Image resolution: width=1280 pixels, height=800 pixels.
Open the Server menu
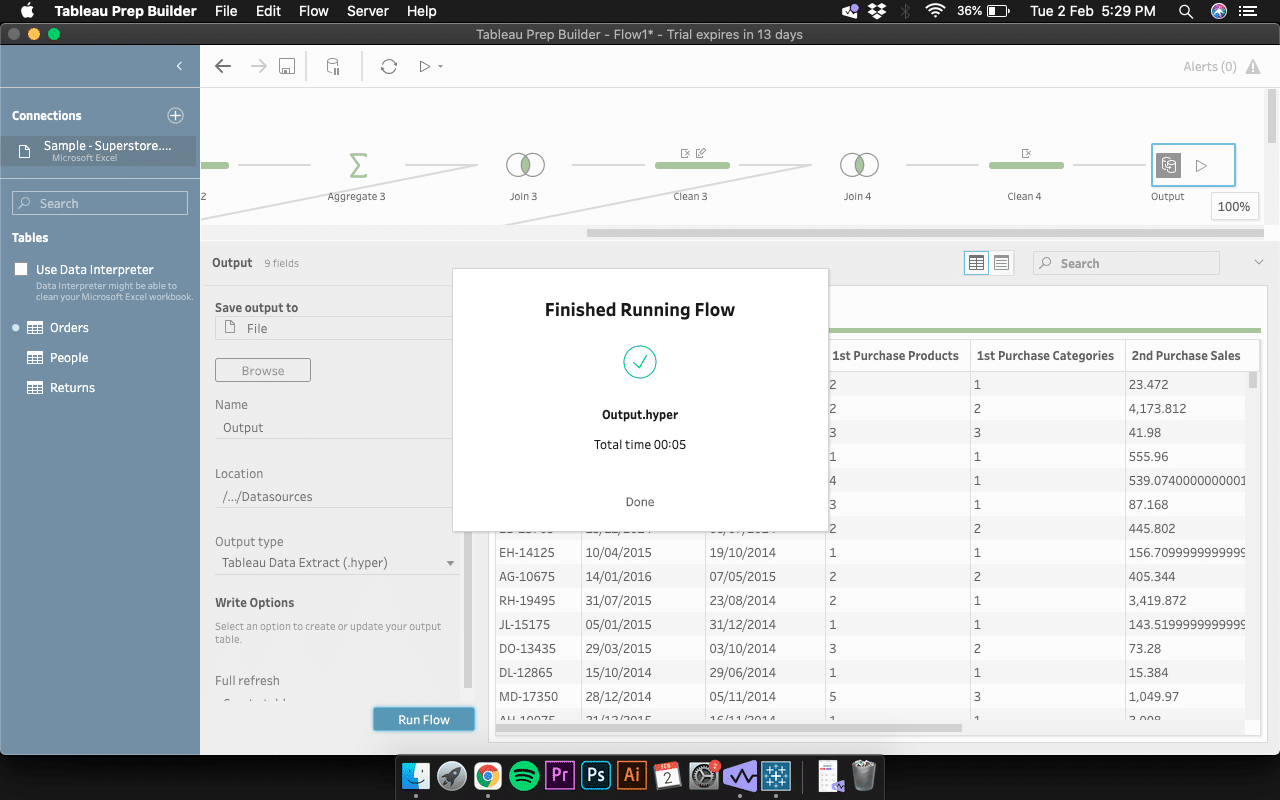point(368,11)
